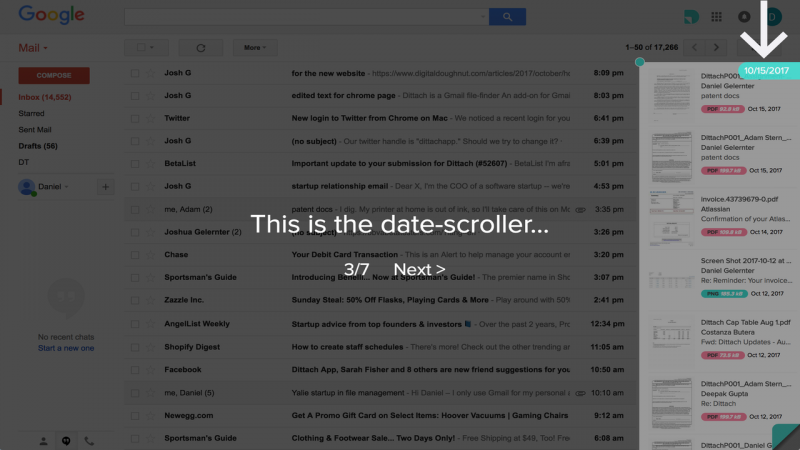Select the Chase email checkbox
This screenshot has width=800, height=450.
[135, 255]
